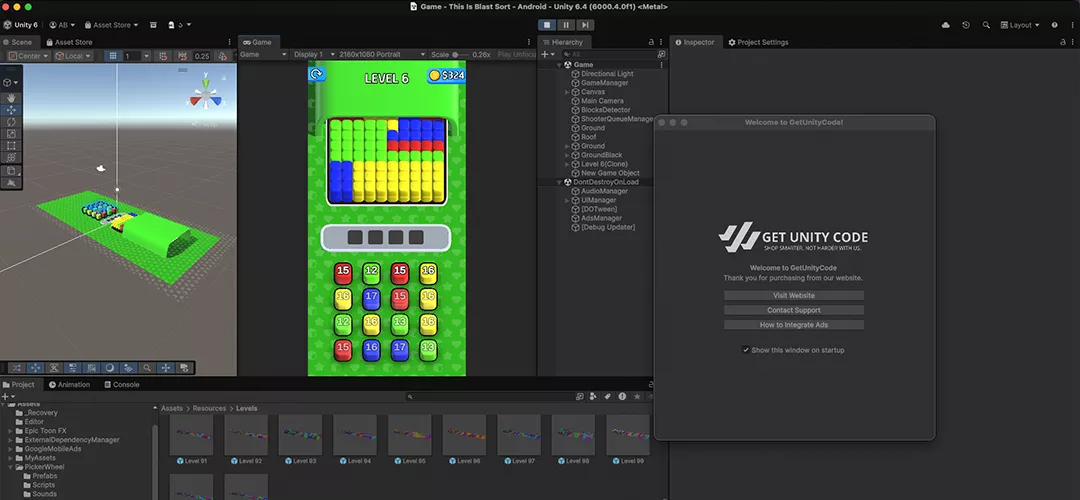The width and height of the screenshot is (1080, 500).
Task: Click the Step frame button
Action: pos(585,25)
